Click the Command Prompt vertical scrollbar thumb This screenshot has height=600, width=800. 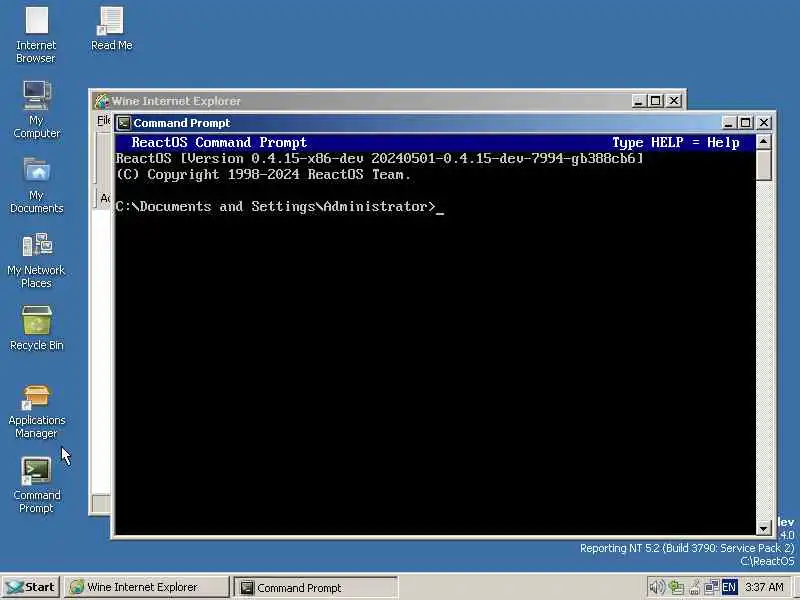(x=763, y=165)
